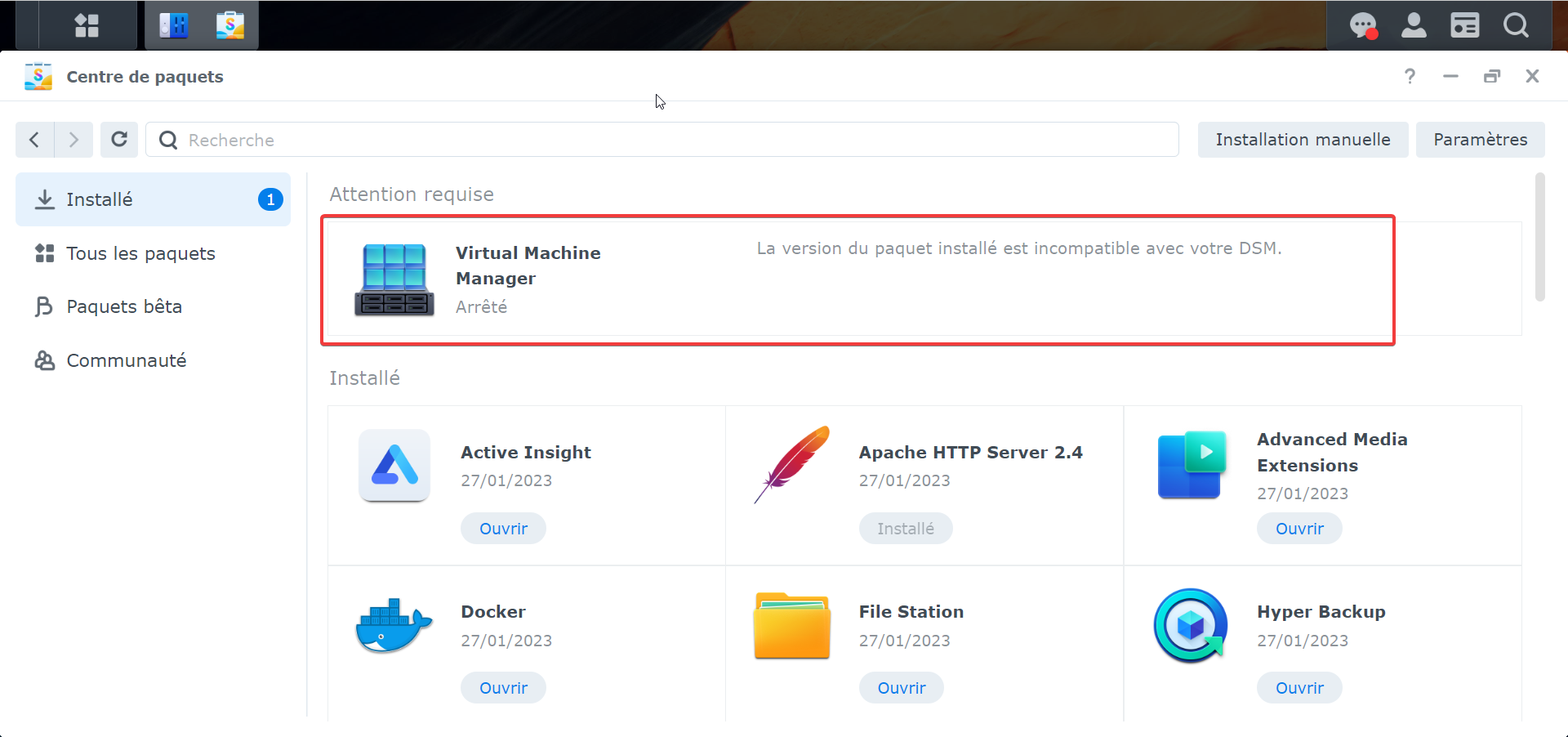
Task: Click the DSM incompatibility message text
Action: click(1019, 248)
